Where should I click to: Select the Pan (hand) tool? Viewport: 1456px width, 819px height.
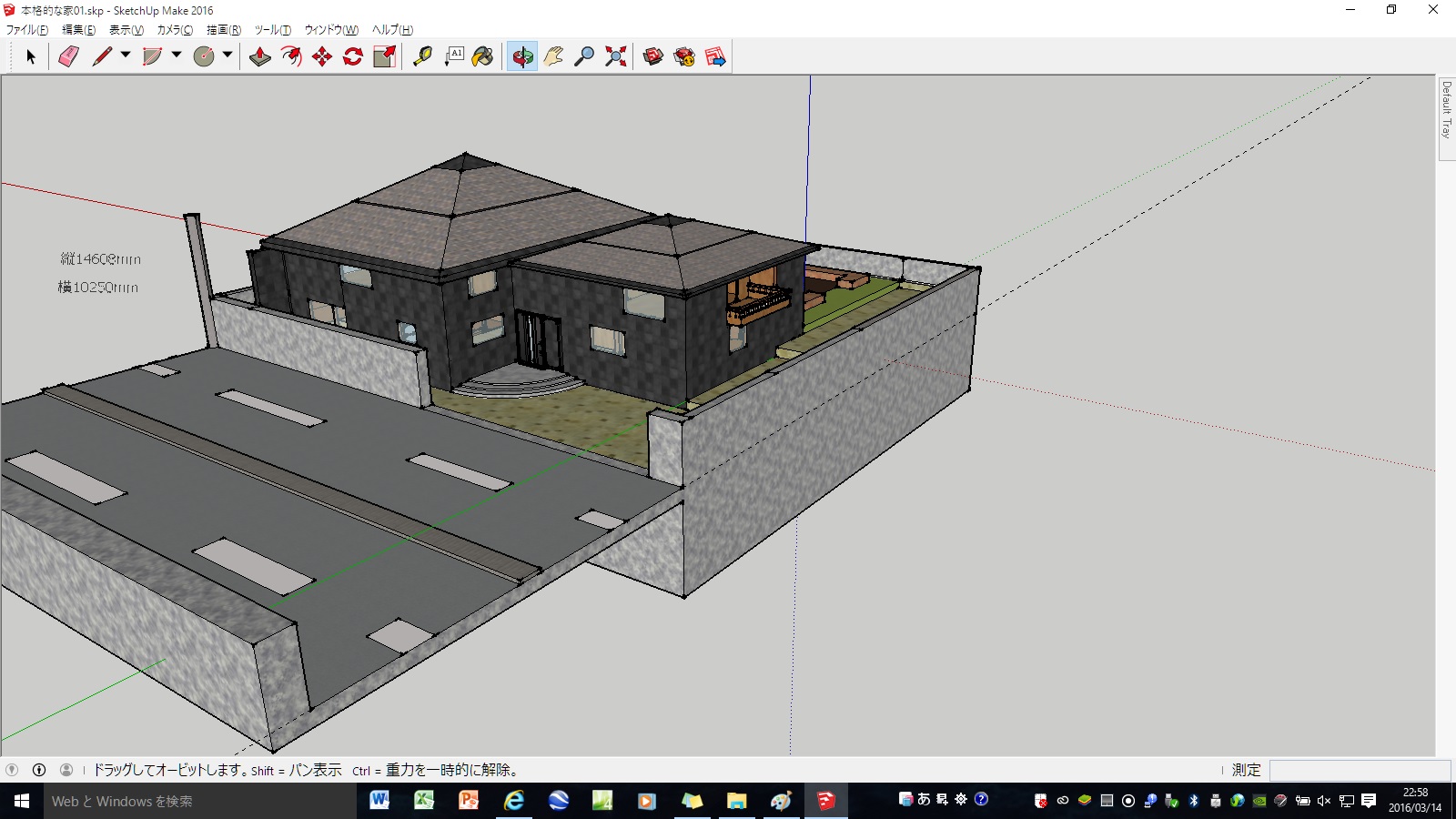point(552,56)
